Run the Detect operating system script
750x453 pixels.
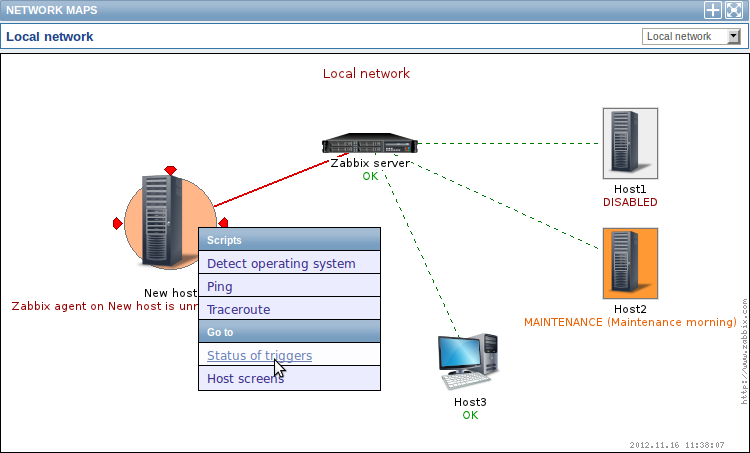[289, 263]
